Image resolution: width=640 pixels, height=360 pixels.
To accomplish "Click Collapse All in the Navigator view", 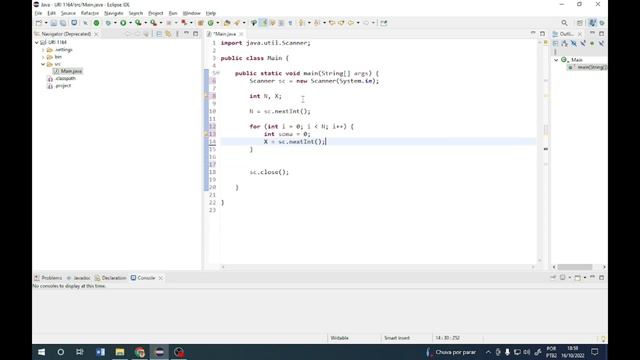I will coord(159,34).
